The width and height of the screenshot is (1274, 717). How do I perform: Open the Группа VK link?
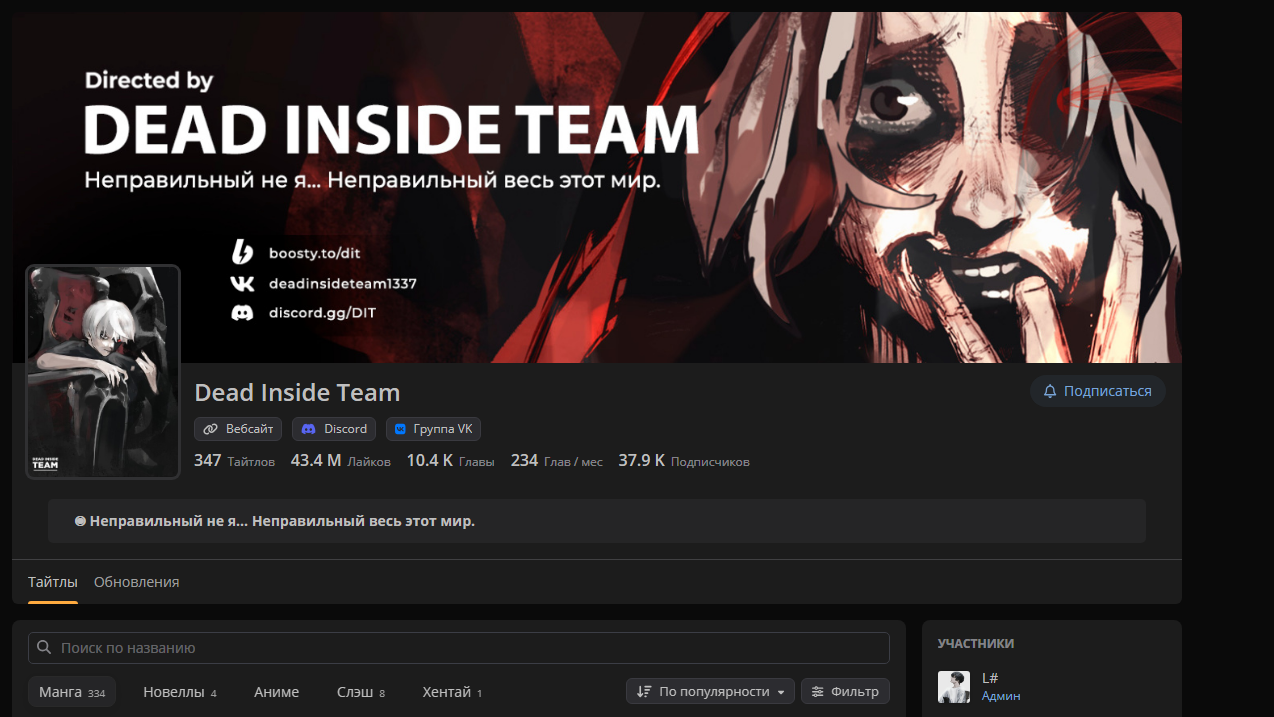[x=433, y=429]
